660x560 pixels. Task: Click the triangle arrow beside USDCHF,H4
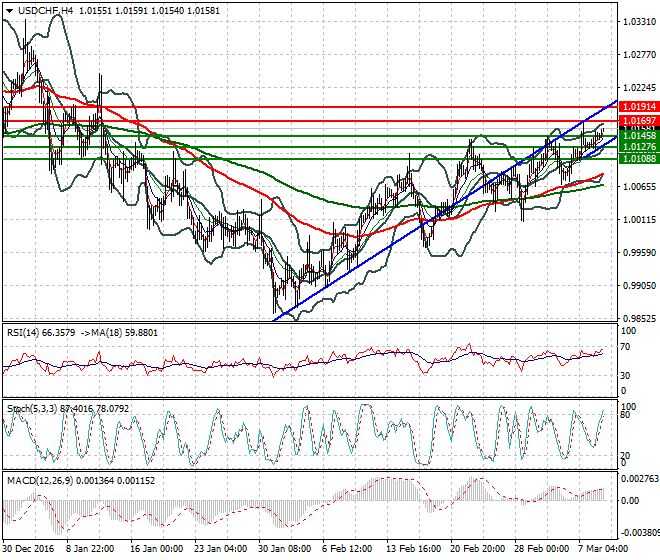click(x=10, y=11)
